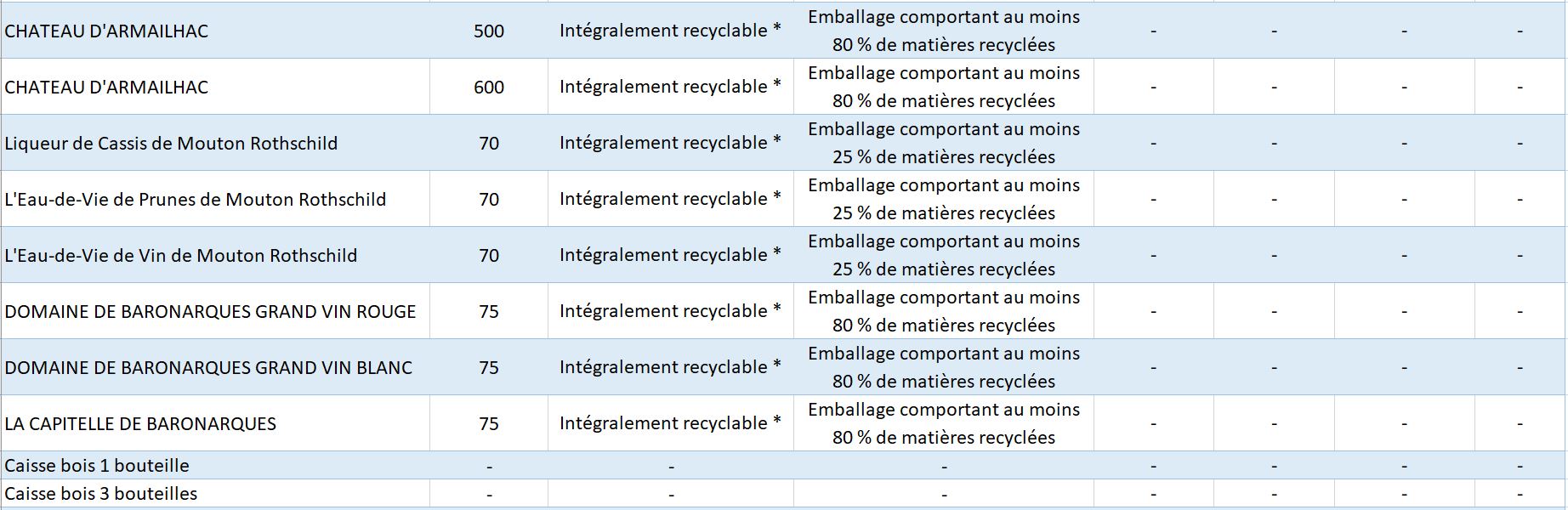The width and height of the screenshot is (1568, 510).
Task: Select Caisse bois 1 bouteille row label
Action: 215,465
